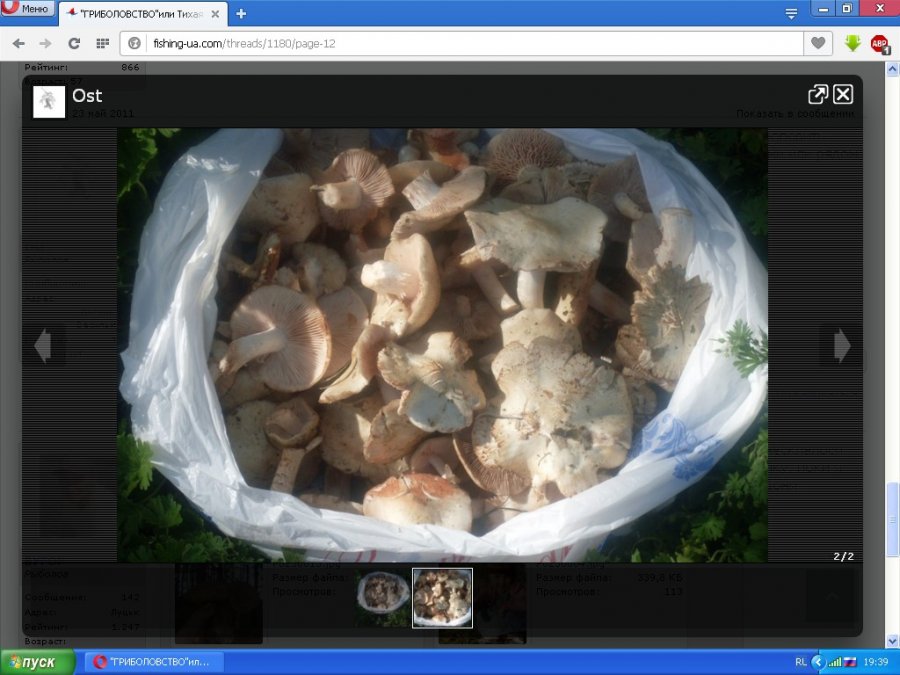Open the Speed Dial grid

(x=102, y=43)
